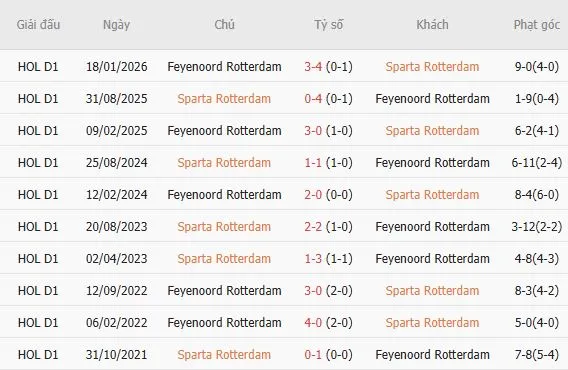Select the date 02/04/2023 cell

coord(116,258)
